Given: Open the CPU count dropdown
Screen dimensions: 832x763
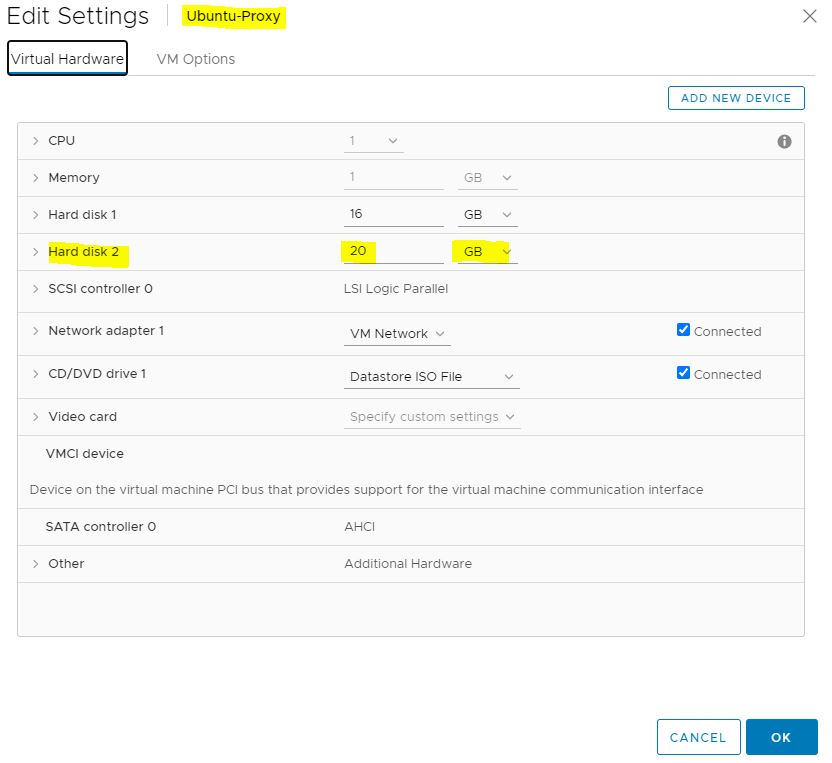Looking at the screenshot, I should tap(374, 141).
